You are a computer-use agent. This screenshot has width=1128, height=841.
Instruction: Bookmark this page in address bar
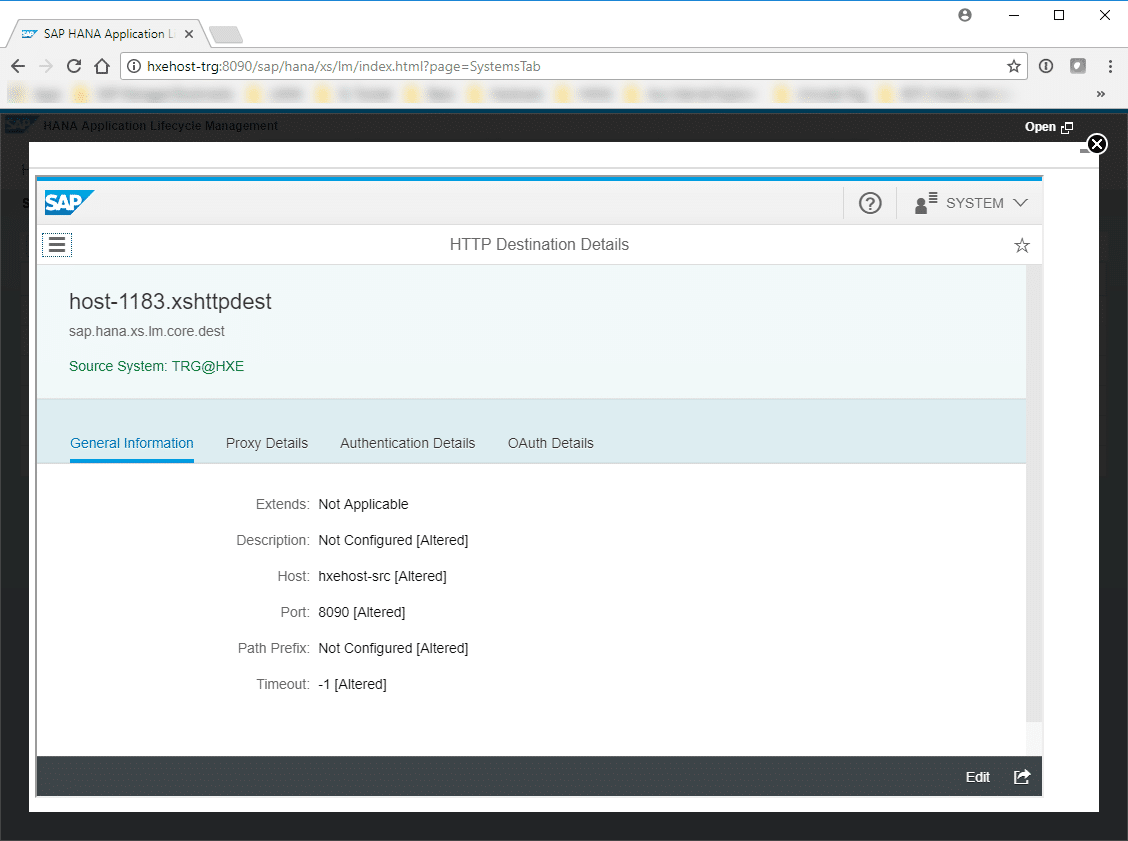1013,66
